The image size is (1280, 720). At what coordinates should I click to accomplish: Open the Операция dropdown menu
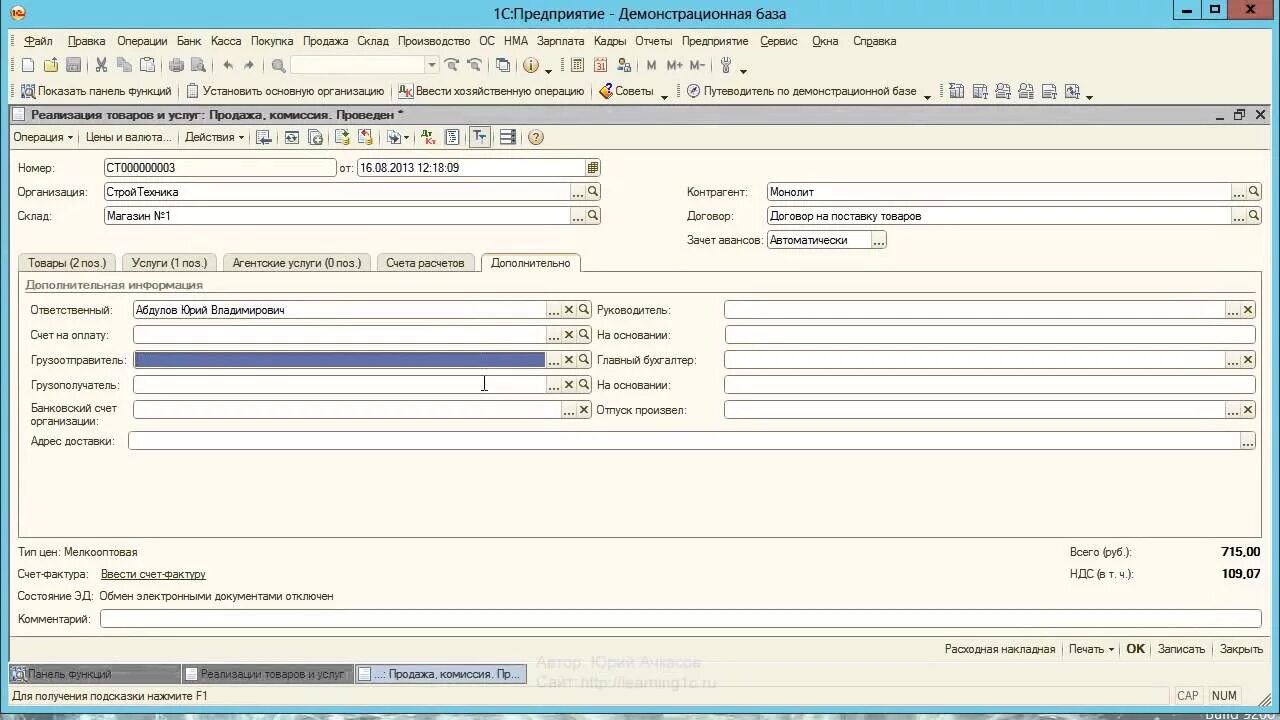(x=42, y=137)
